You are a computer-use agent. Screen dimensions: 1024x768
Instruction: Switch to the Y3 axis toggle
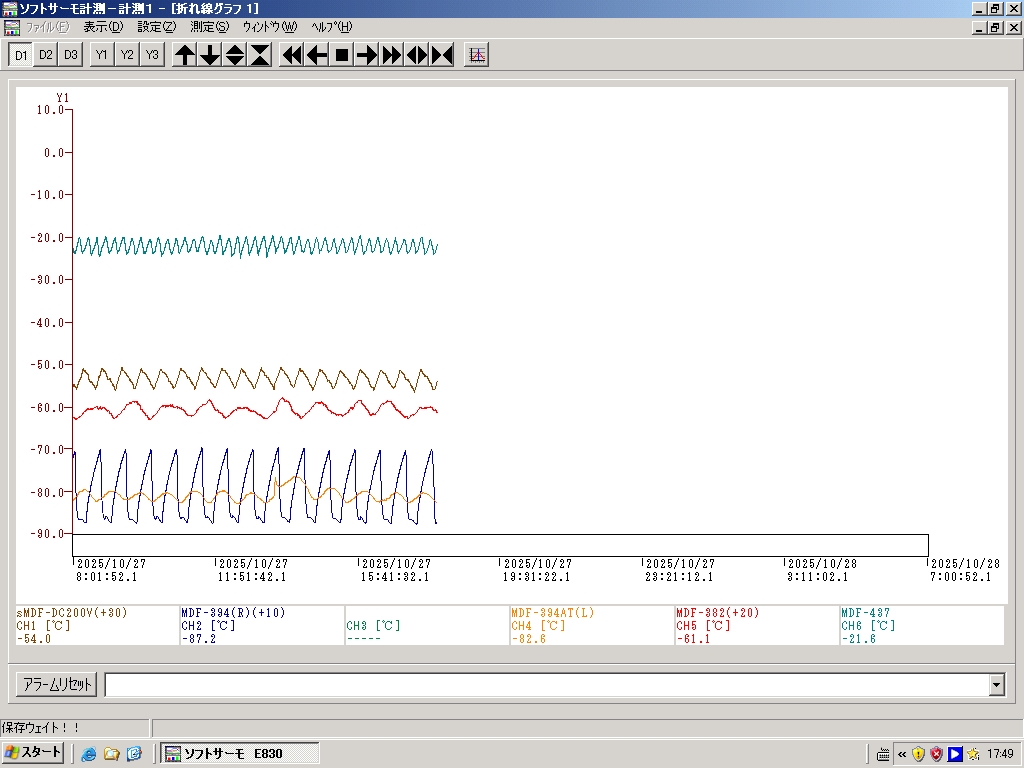(x=151, y=55)
